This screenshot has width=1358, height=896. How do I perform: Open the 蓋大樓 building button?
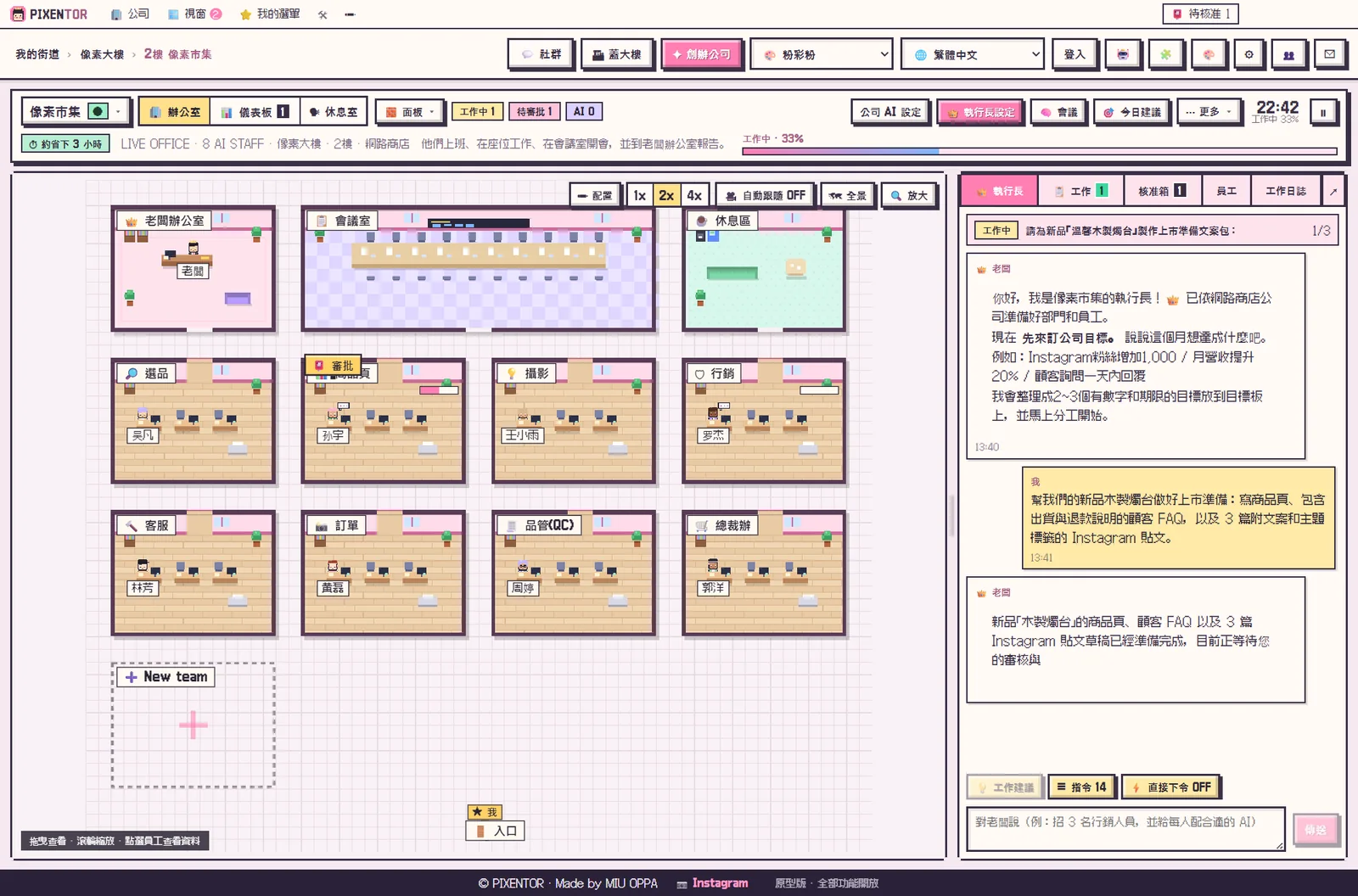[x=617, y=54]
